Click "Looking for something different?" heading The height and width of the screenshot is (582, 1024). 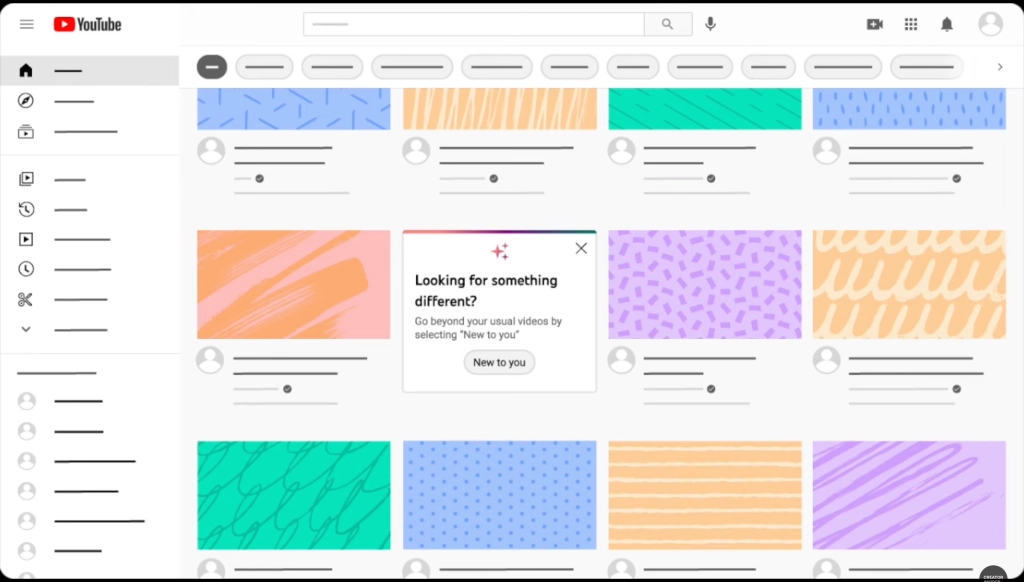(486, 291)
